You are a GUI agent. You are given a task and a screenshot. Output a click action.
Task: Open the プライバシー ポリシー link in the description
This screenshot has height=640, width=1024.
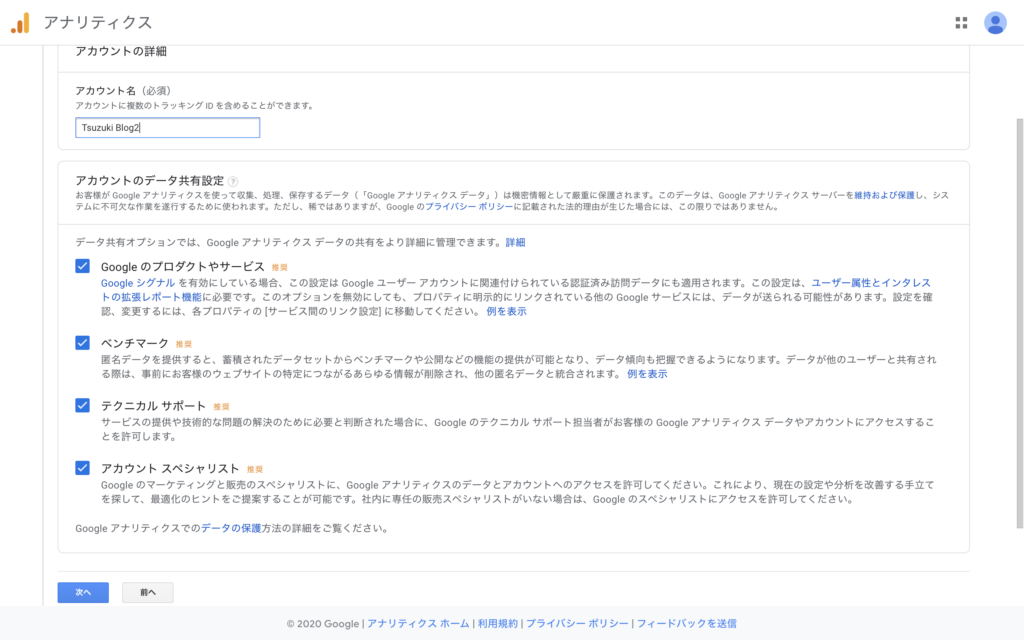(469, 207)
